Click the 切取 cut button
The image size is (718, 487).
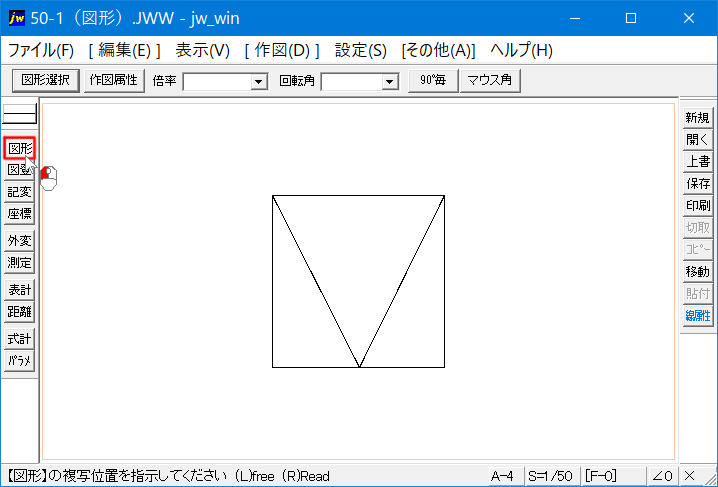697,227
